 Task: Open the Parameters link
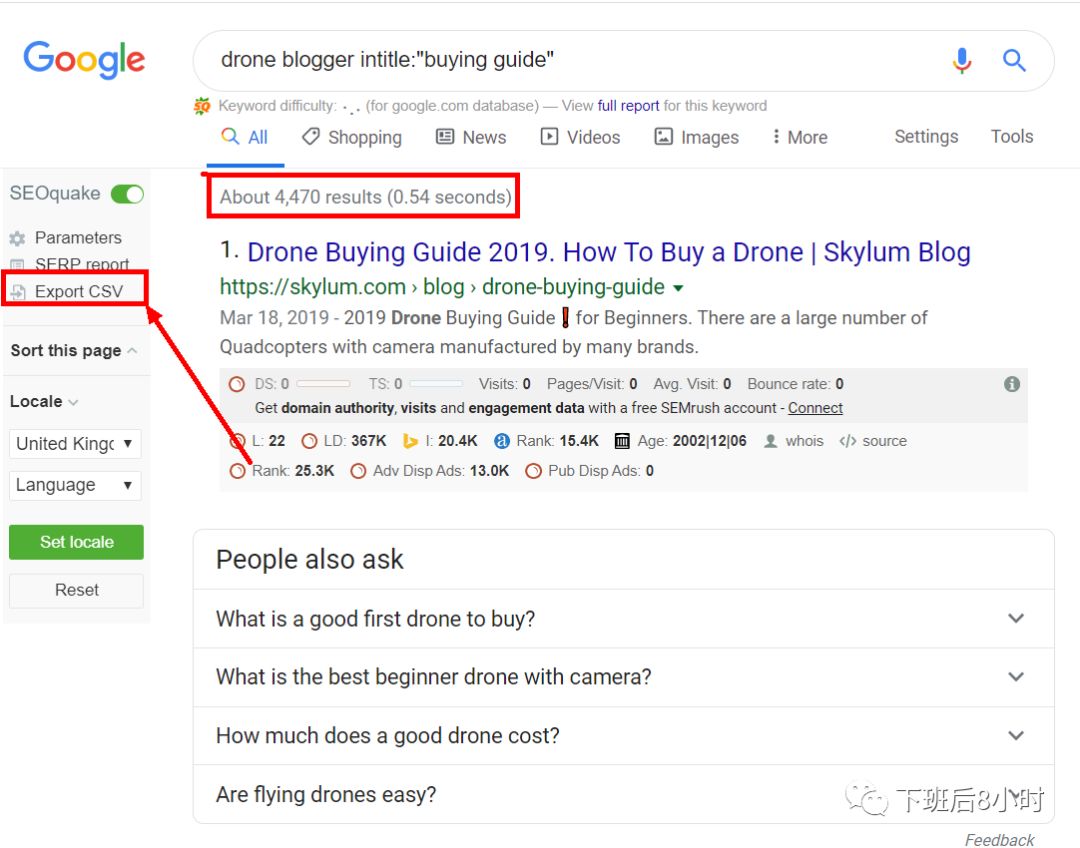79,238
